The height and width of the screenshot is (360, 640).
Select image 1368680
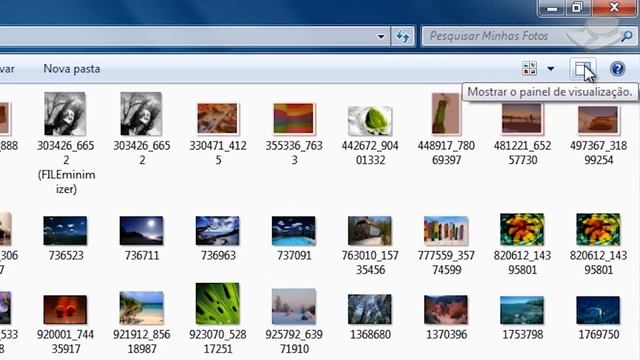click(370, 309)
